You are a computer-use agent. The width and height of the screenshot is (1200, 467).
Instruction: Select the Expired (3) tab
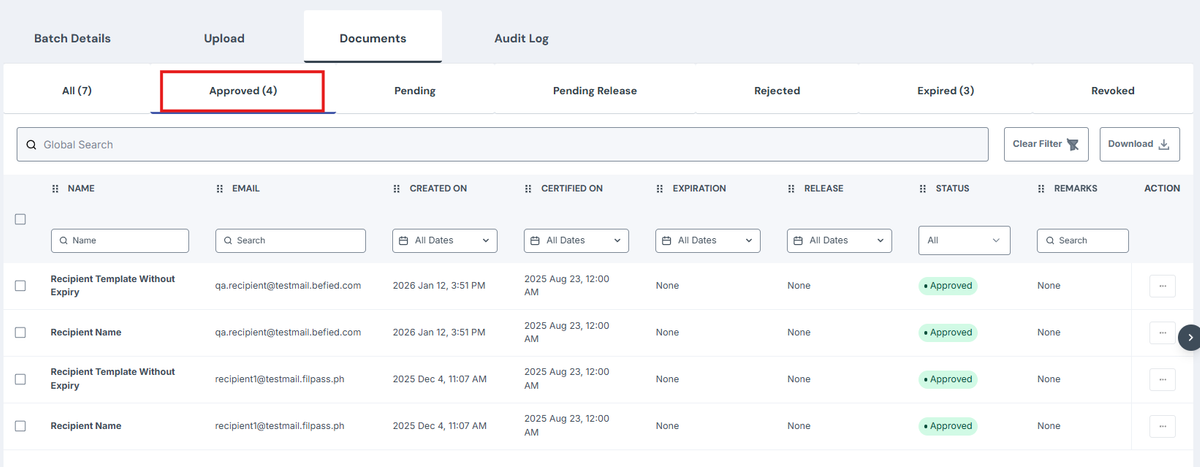945,90
